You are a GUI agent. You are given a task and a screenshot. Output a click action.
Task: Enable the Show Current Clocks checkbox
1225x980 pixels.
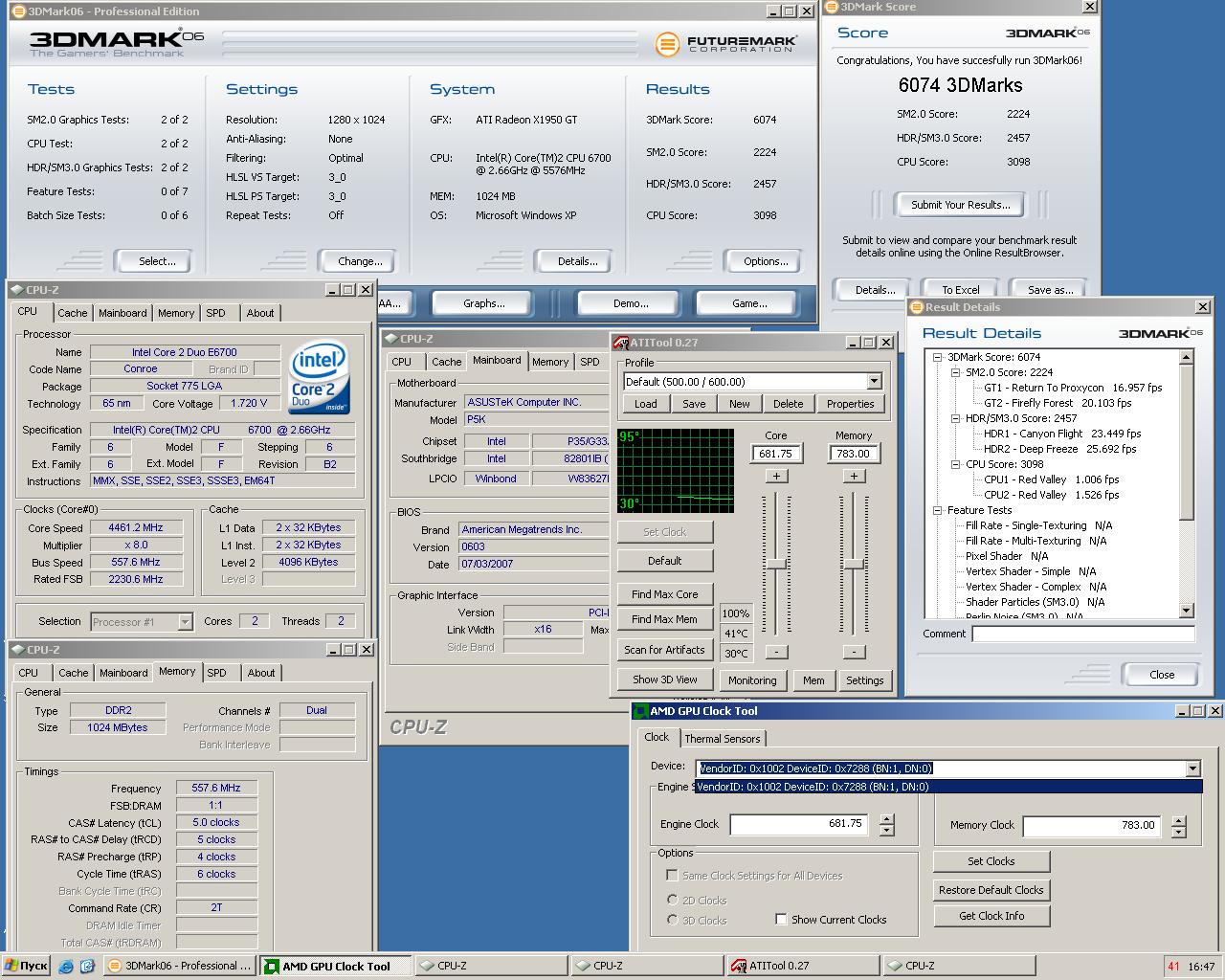781,920
